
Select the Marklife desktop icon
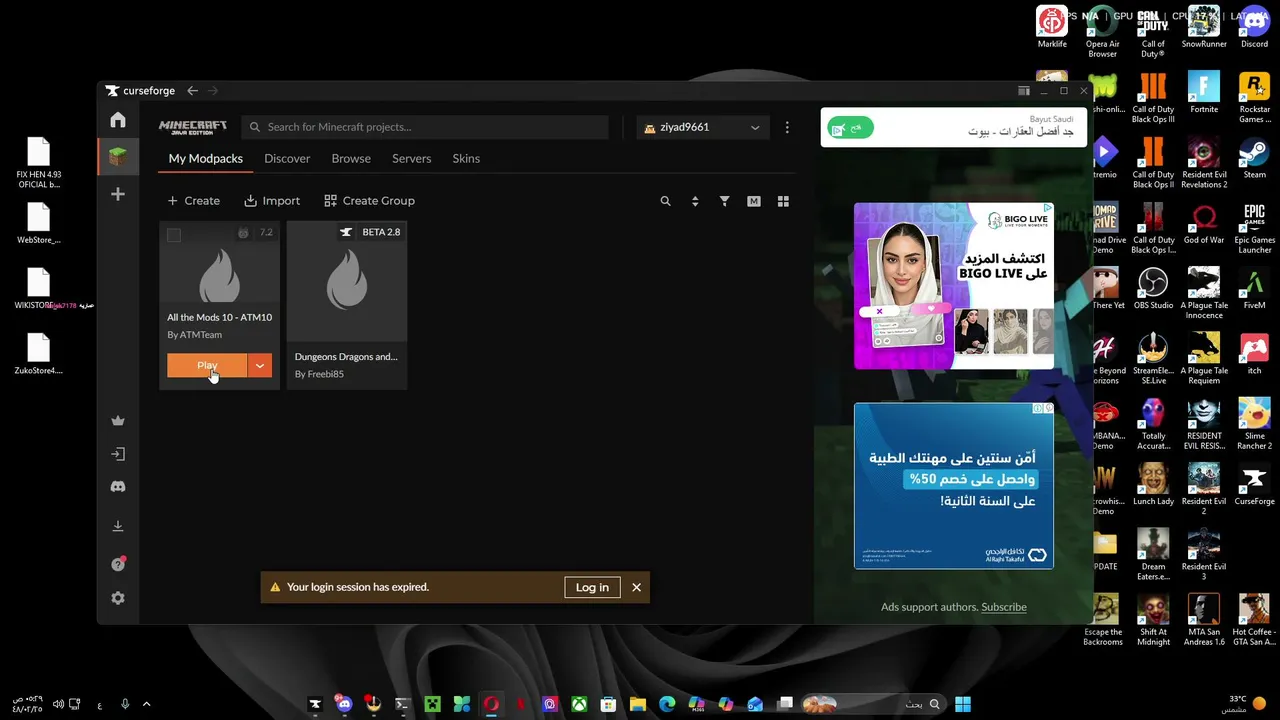point(1052,28)
